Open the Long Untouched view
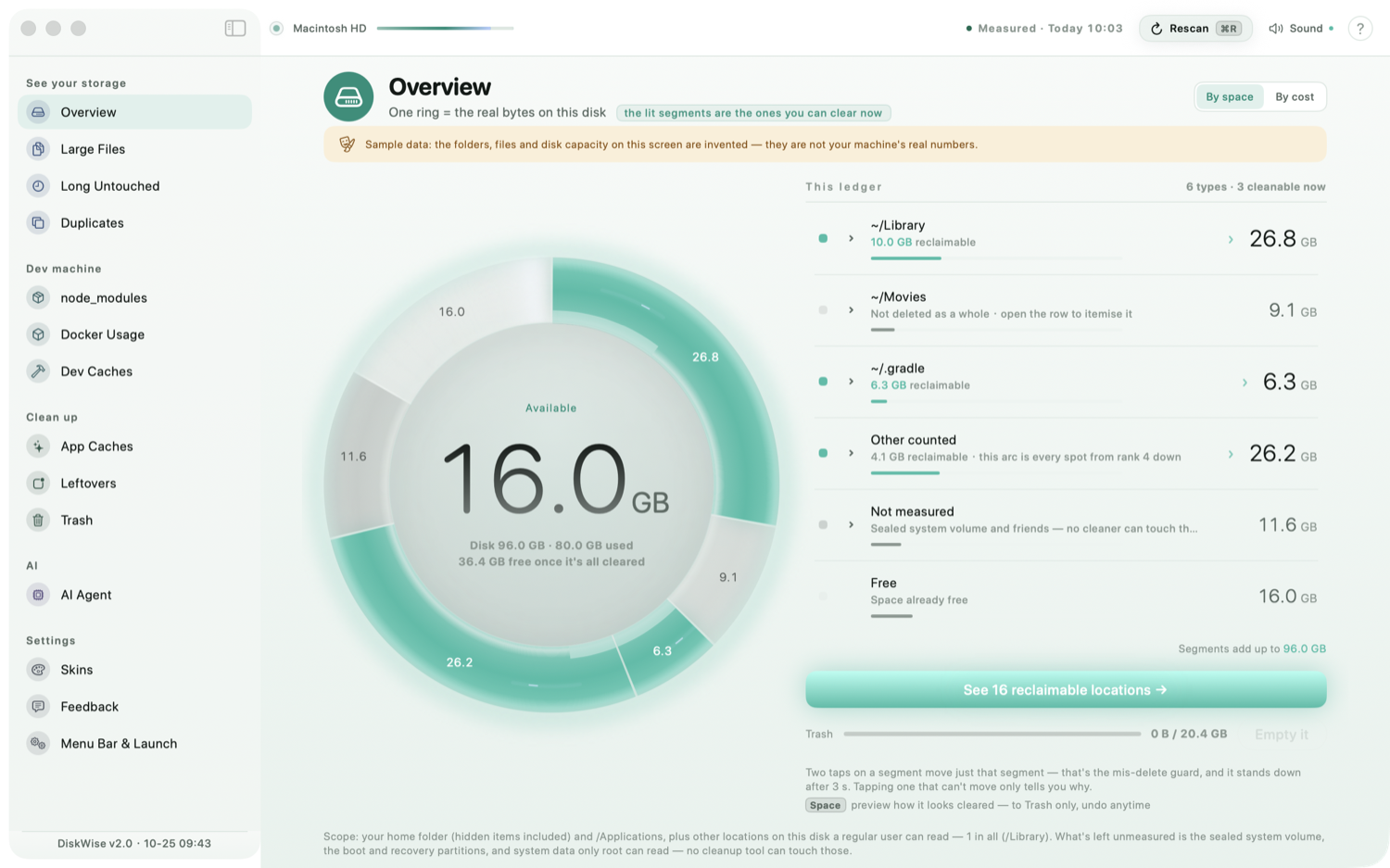The image size is (1390, 868). (134, 186)
